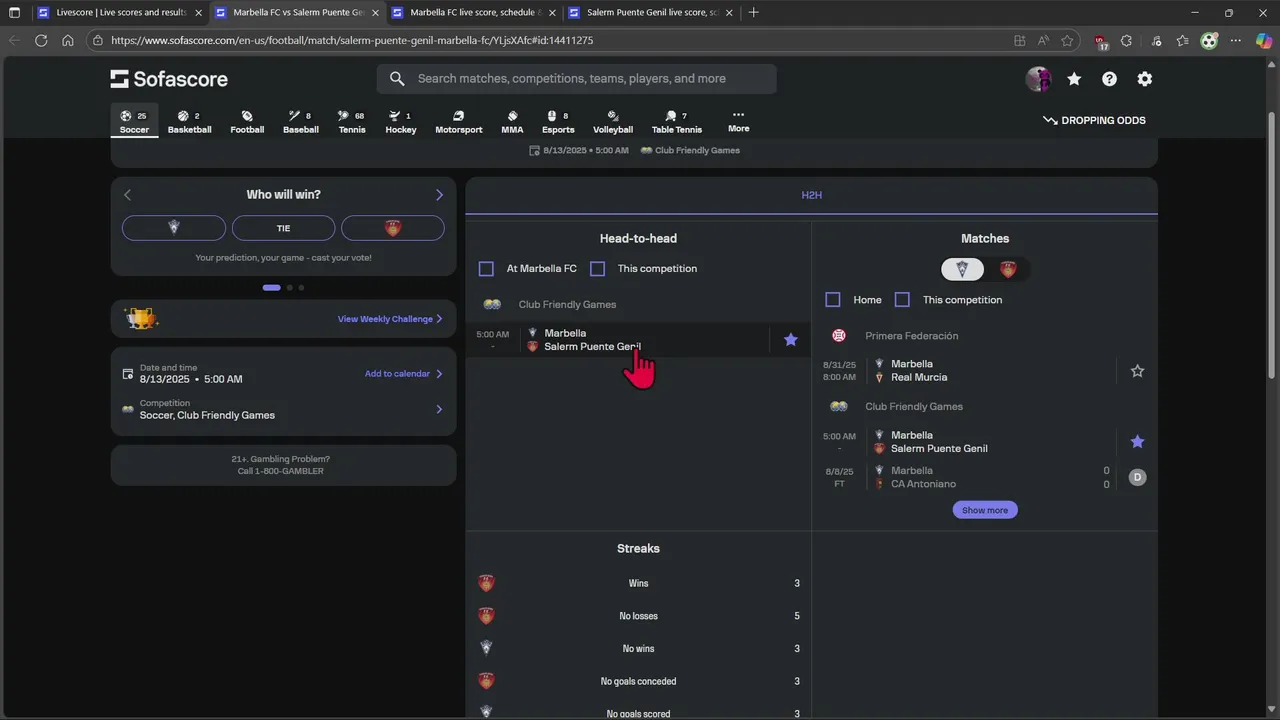
Task: Select the Basketball sport tab
Action: pos(189,122)
